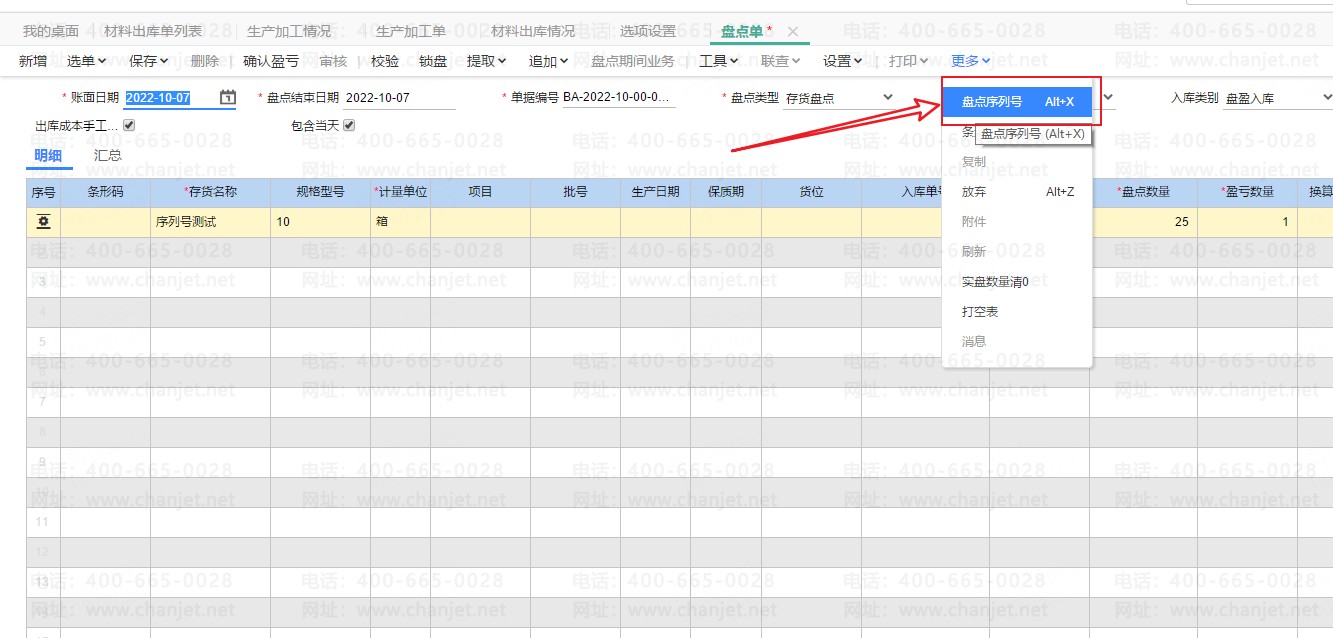Click the 确认盈亏 button

pos(271,61)
